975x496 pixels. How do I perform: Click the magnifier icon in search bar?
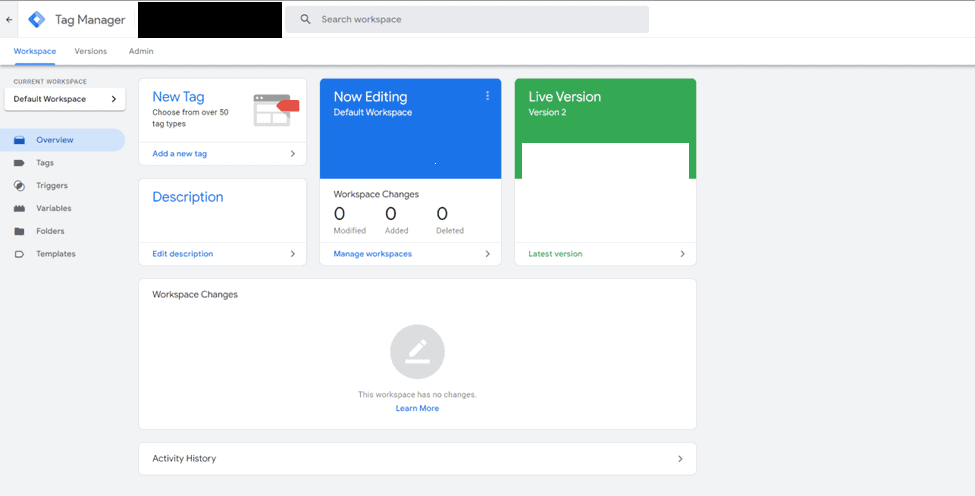point(306,19)
